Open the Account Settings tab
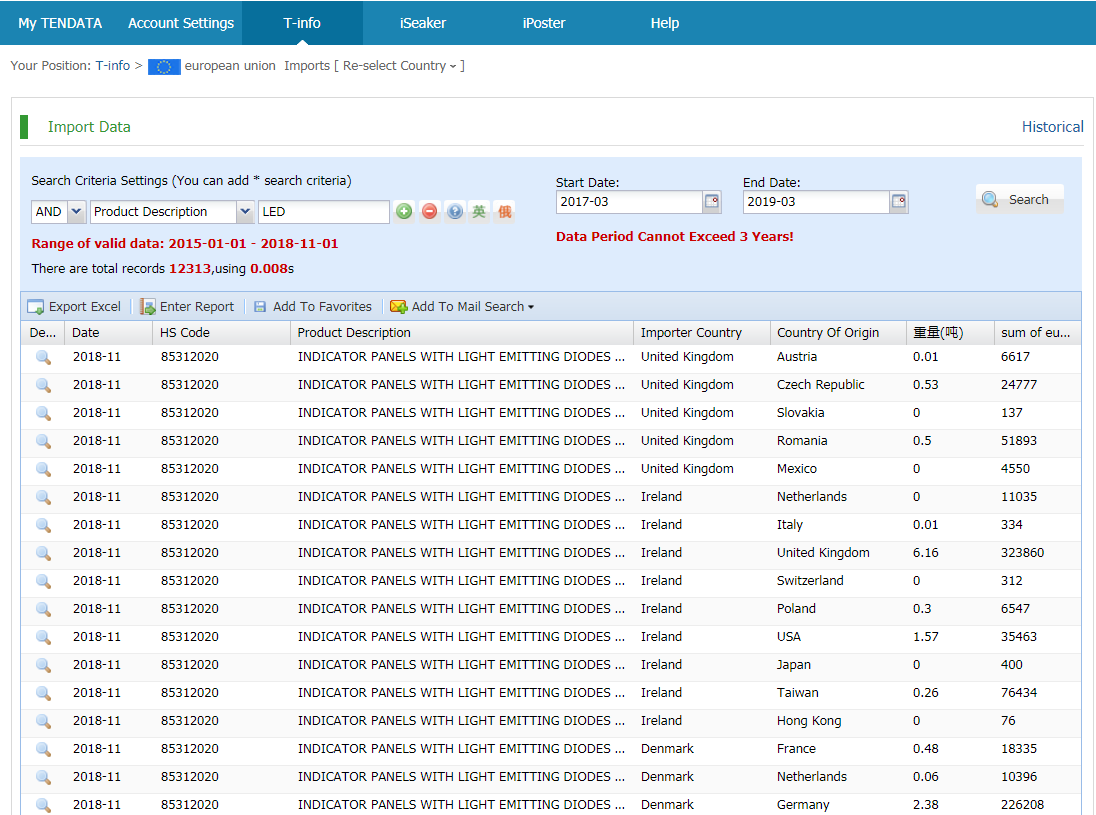 (181, 23)
